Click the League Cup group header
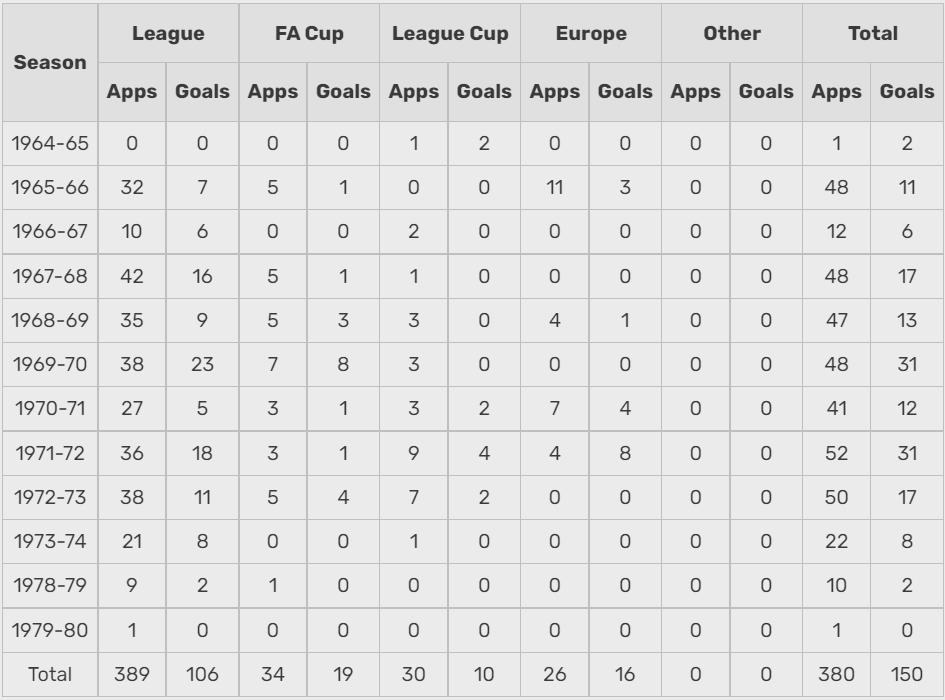The image size is (945, 700). point(450,33)
